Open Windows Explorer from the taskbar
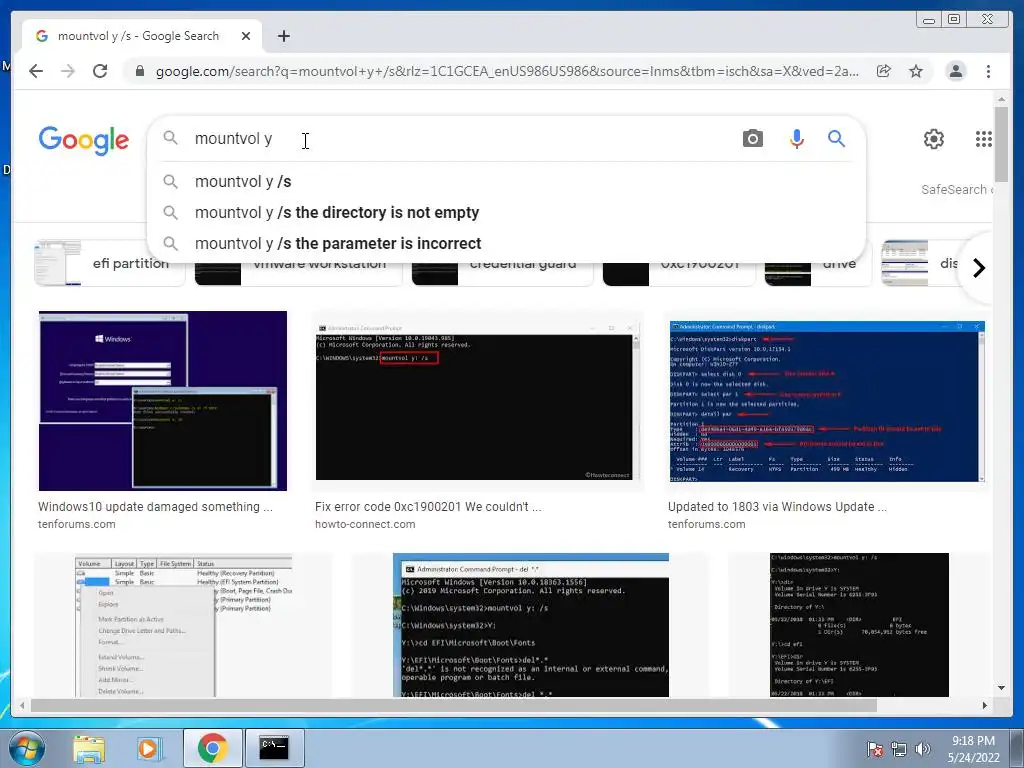 point(89,748)
